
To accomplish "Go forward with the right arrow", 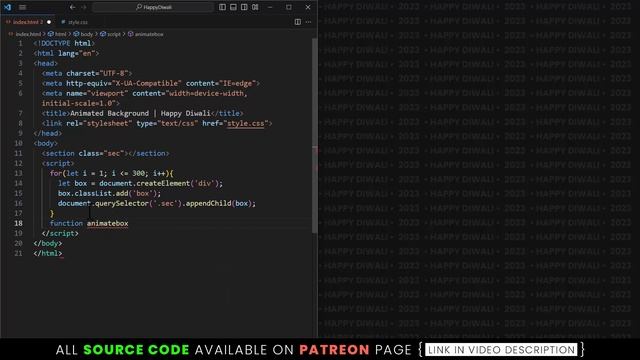I will point(84,7).
